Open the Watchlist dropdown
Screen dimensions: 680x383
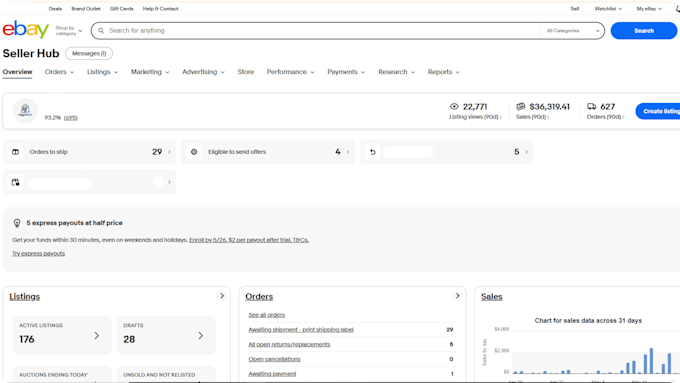point(608,9)
